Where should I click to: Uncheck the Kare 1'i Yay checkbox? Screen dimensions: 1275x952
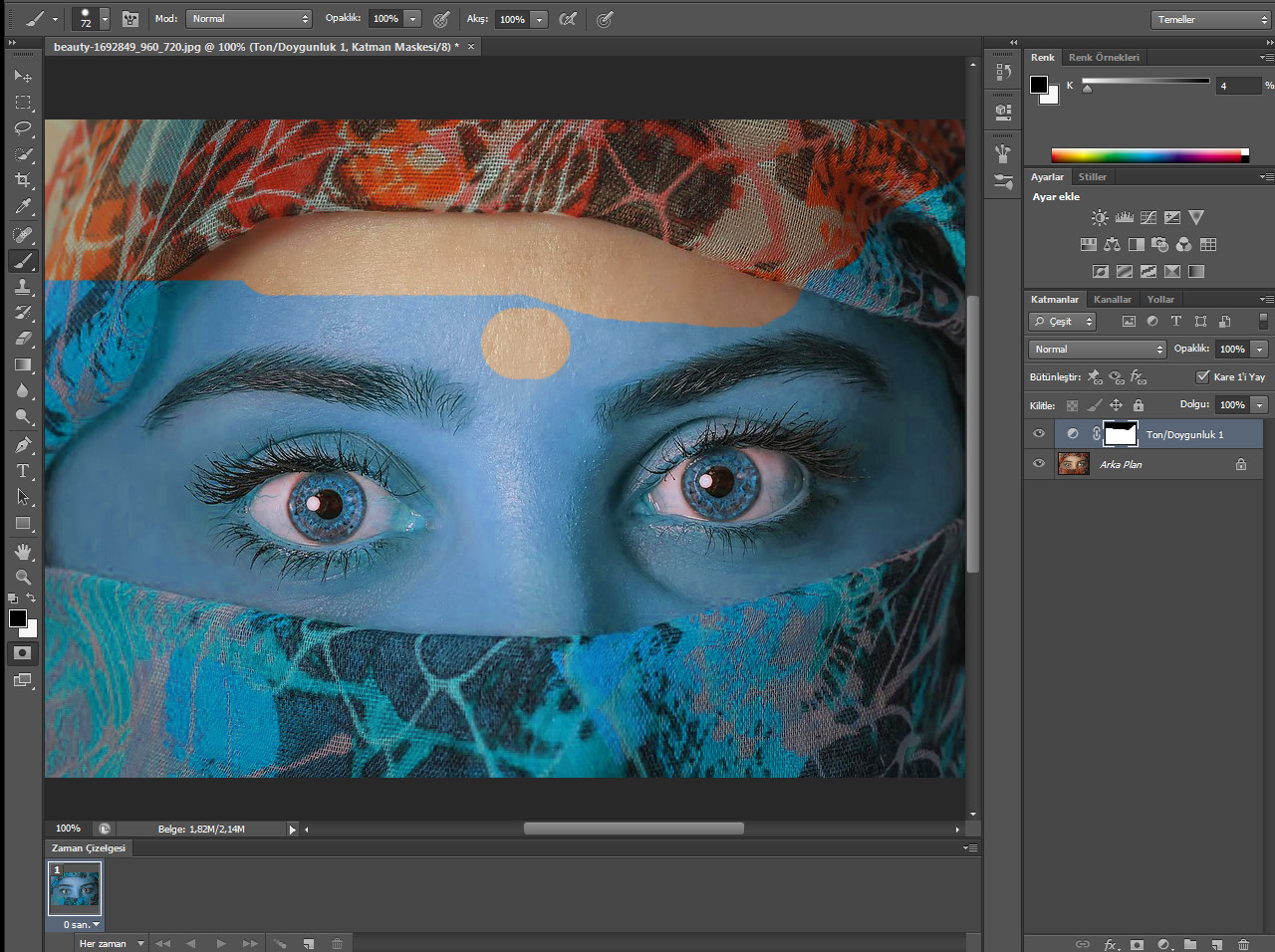click(1202, 376)
